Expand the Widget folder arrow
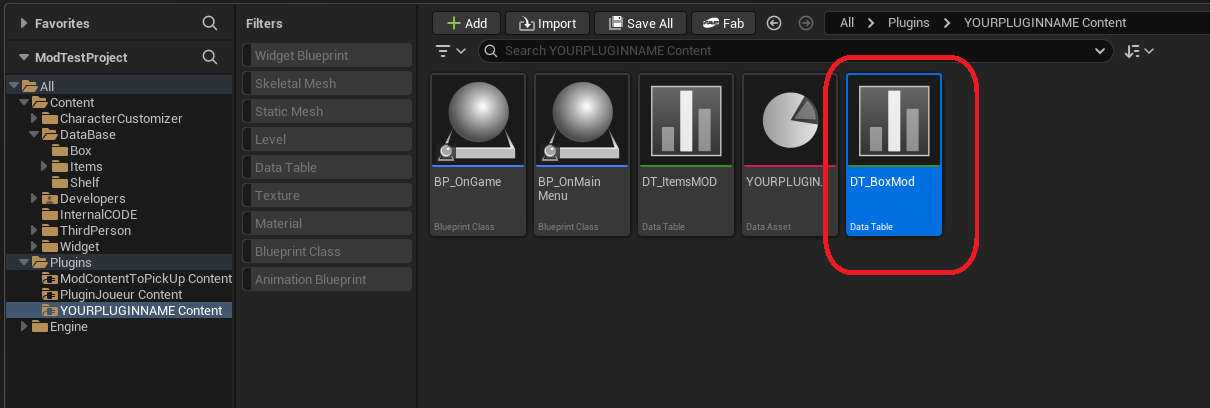 (x=35, y=247)
